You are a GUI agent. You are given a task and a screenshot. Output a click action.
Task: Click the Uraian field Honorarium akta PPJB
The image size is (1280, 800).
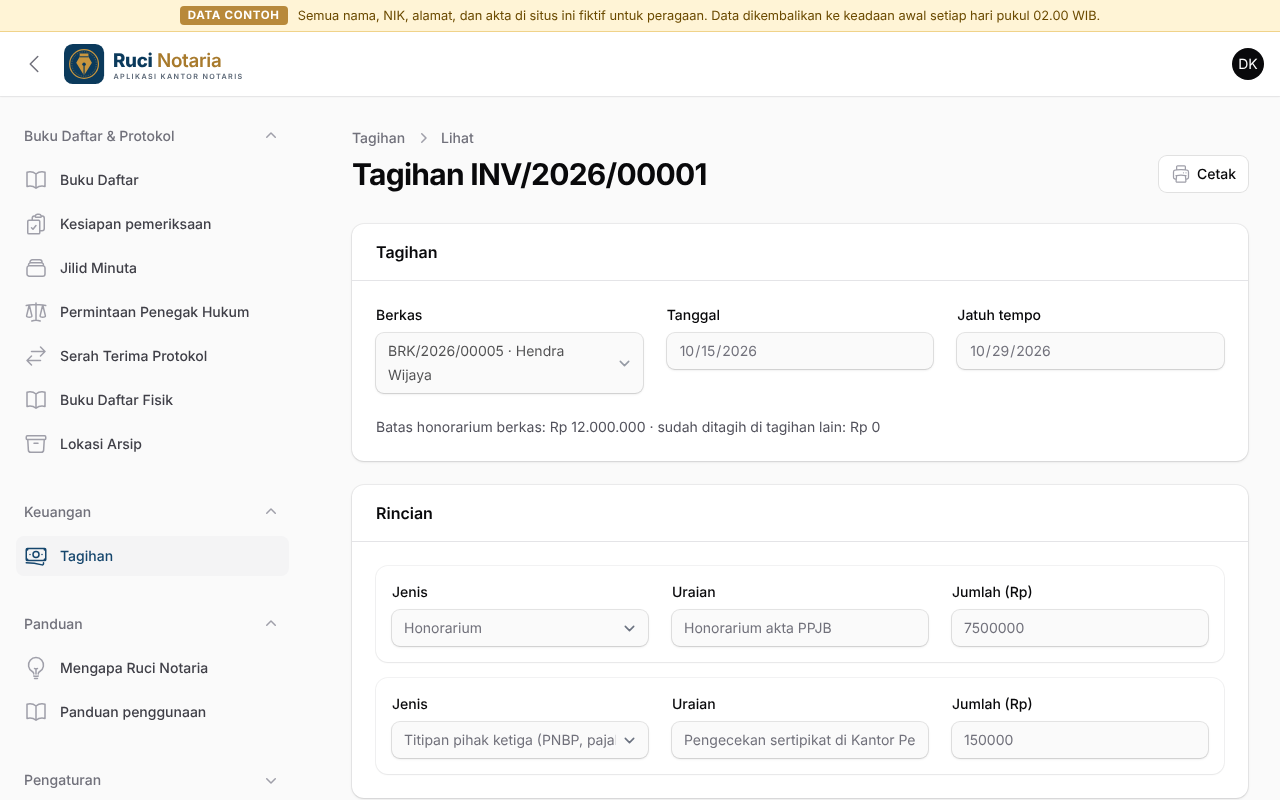800,628
